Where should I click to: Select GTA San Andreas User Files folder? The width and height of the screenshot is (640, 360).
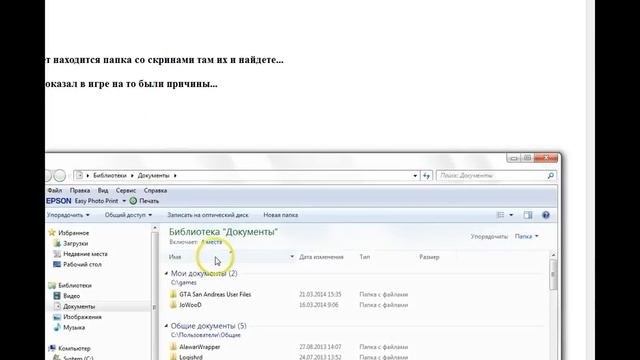(215, 294)
